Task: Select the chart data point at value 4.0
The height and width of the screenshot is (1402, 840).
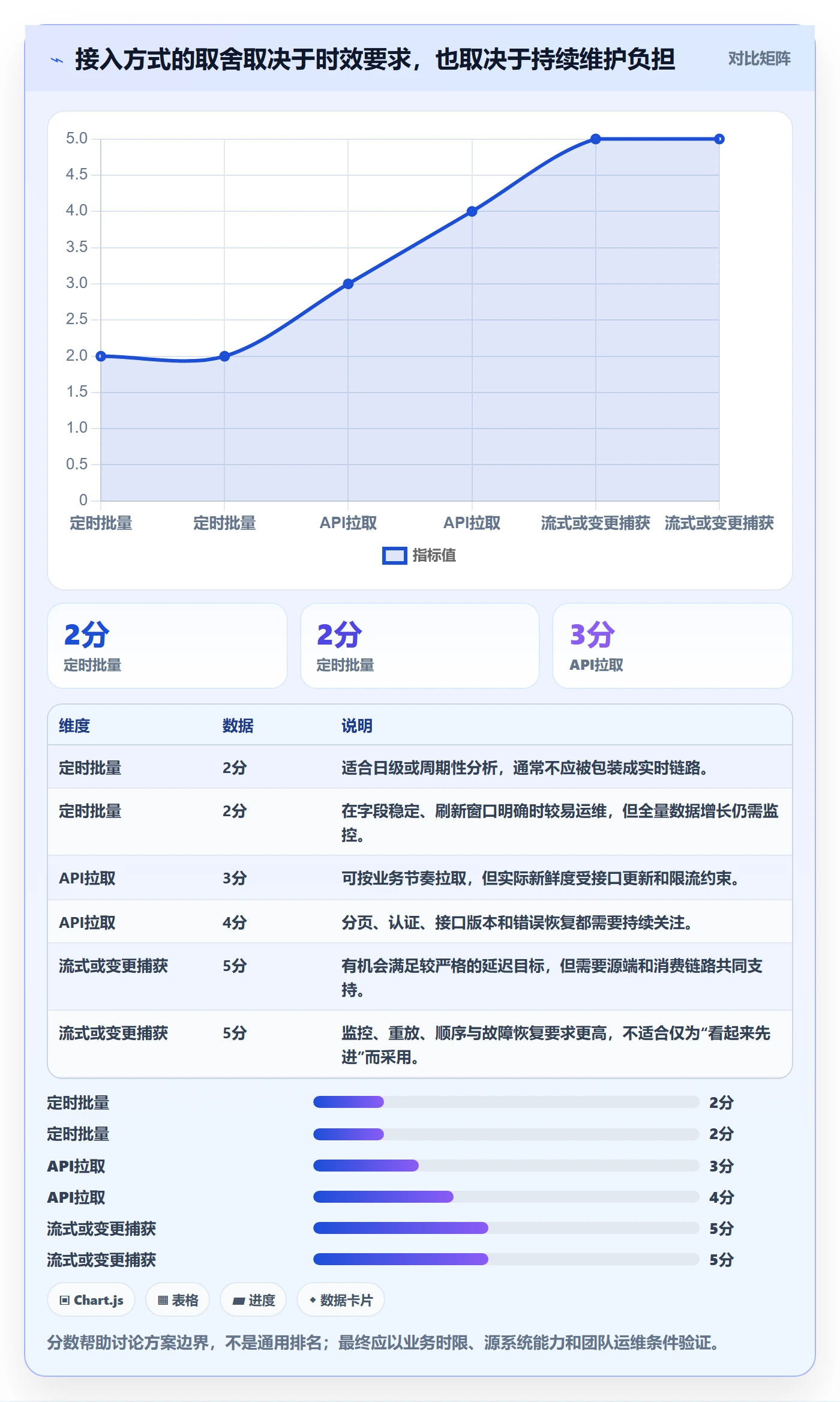Action: click(x=472, y=211)
